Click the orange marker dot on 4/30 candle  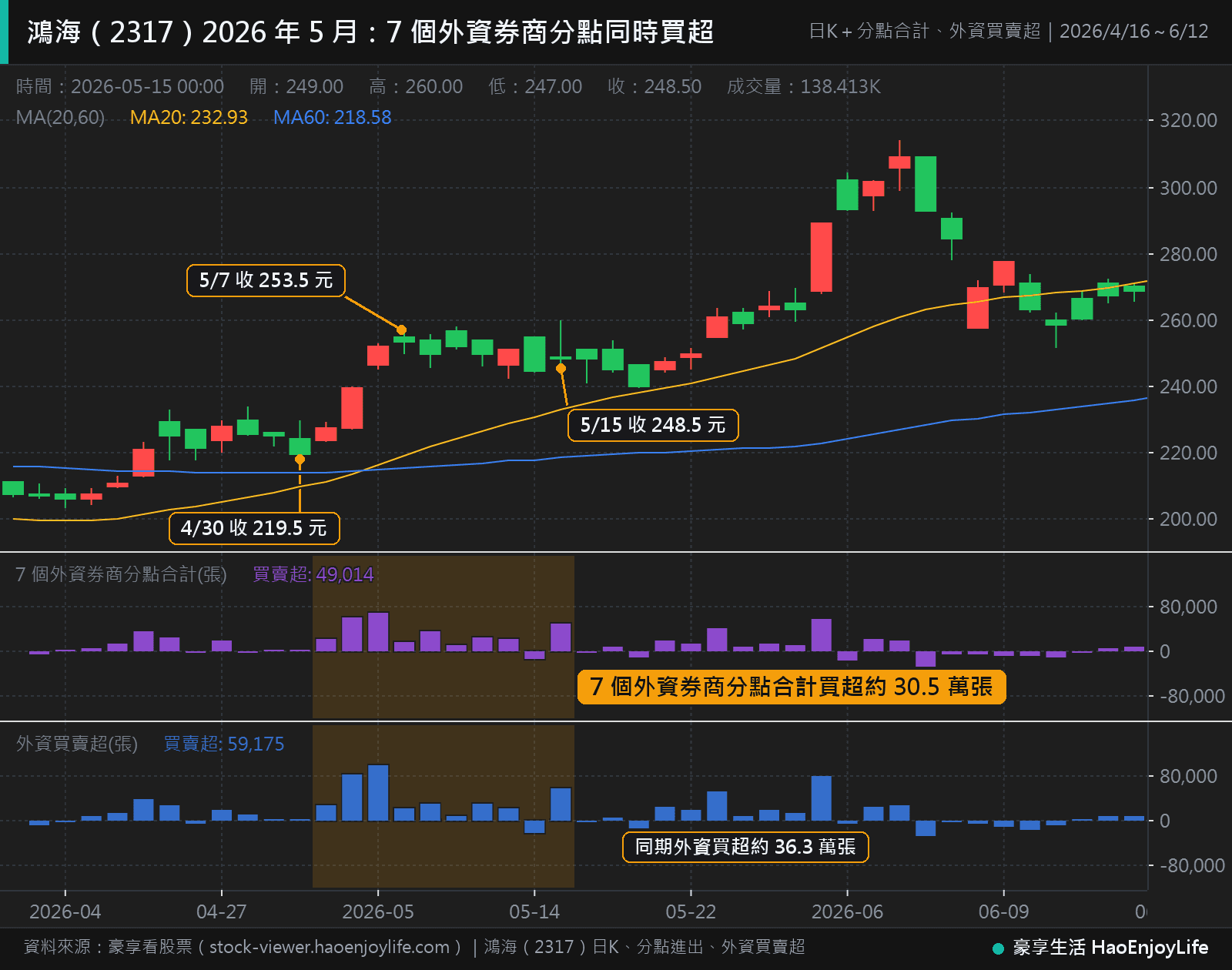tap(300, 460)
